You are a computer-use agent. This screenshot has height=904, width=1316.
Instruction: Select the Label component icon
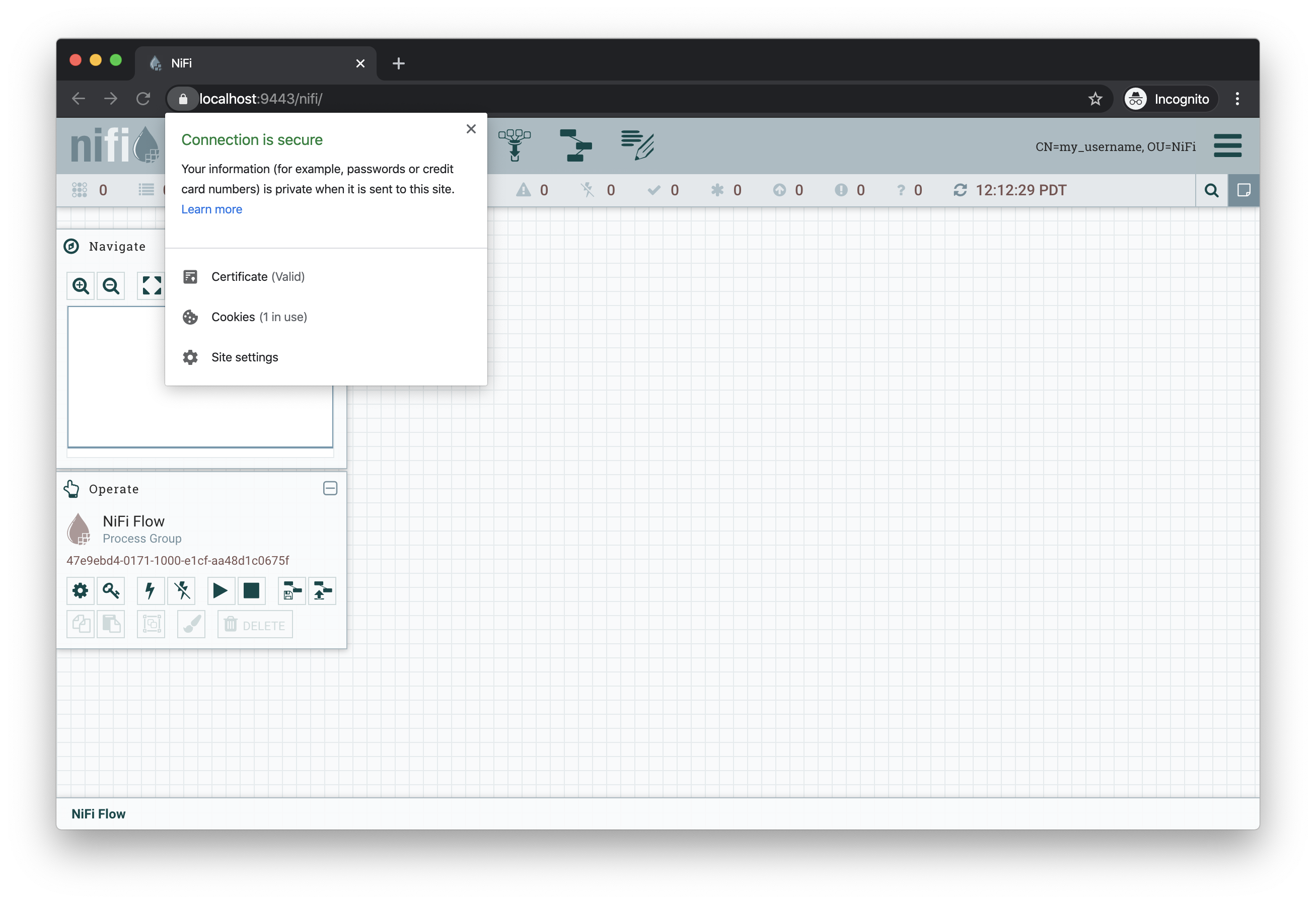[637, 145]
